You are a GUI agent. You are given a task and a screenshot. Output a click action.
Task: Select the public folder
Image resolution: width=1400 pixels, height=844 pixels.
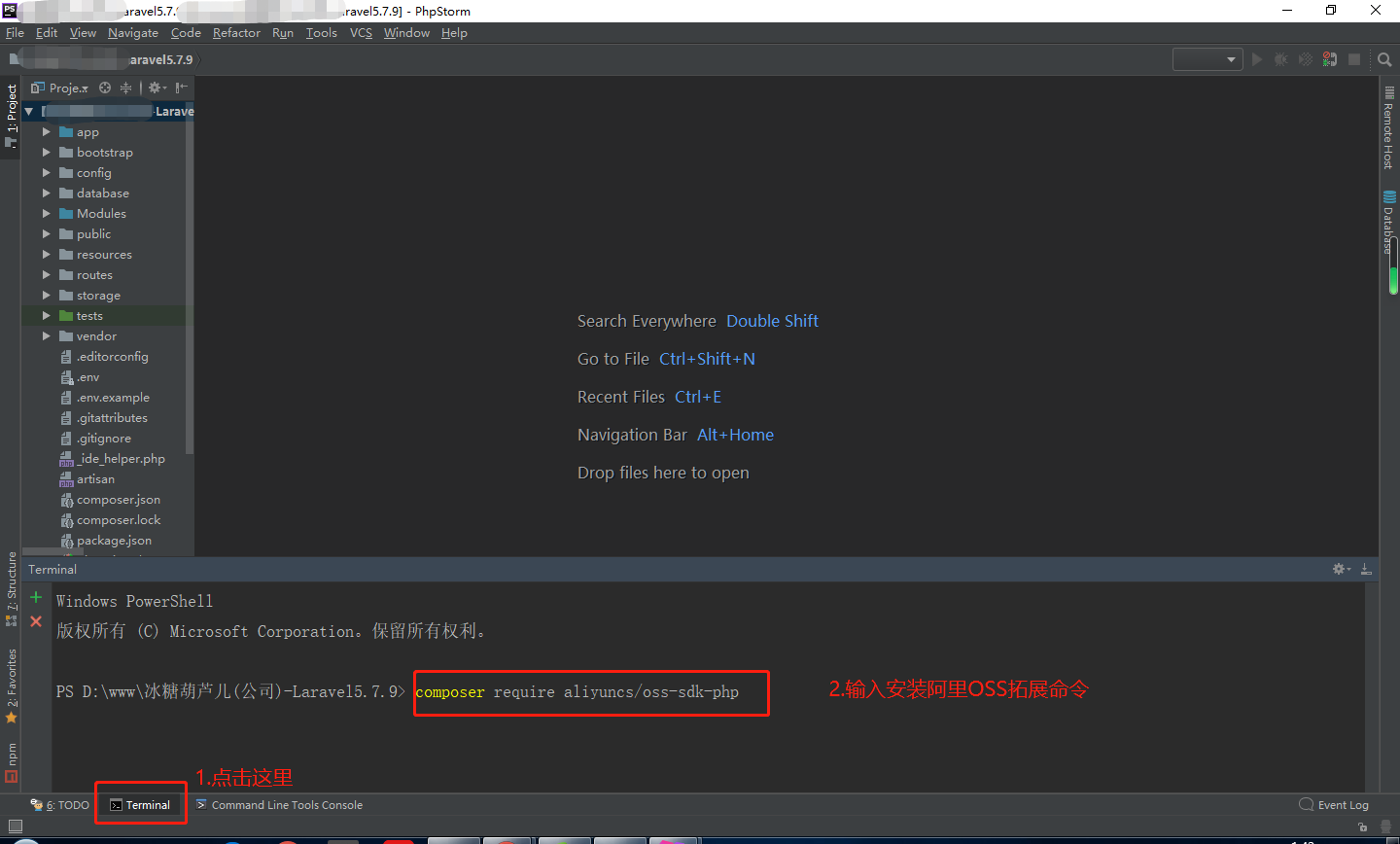pos(93,234)
